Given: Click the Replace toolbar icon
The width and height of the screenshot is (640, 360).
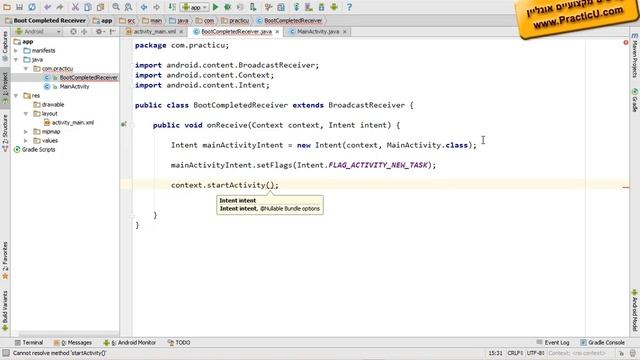Looking at the screenshot, I should pyautogui.click(x=128, y=7).
